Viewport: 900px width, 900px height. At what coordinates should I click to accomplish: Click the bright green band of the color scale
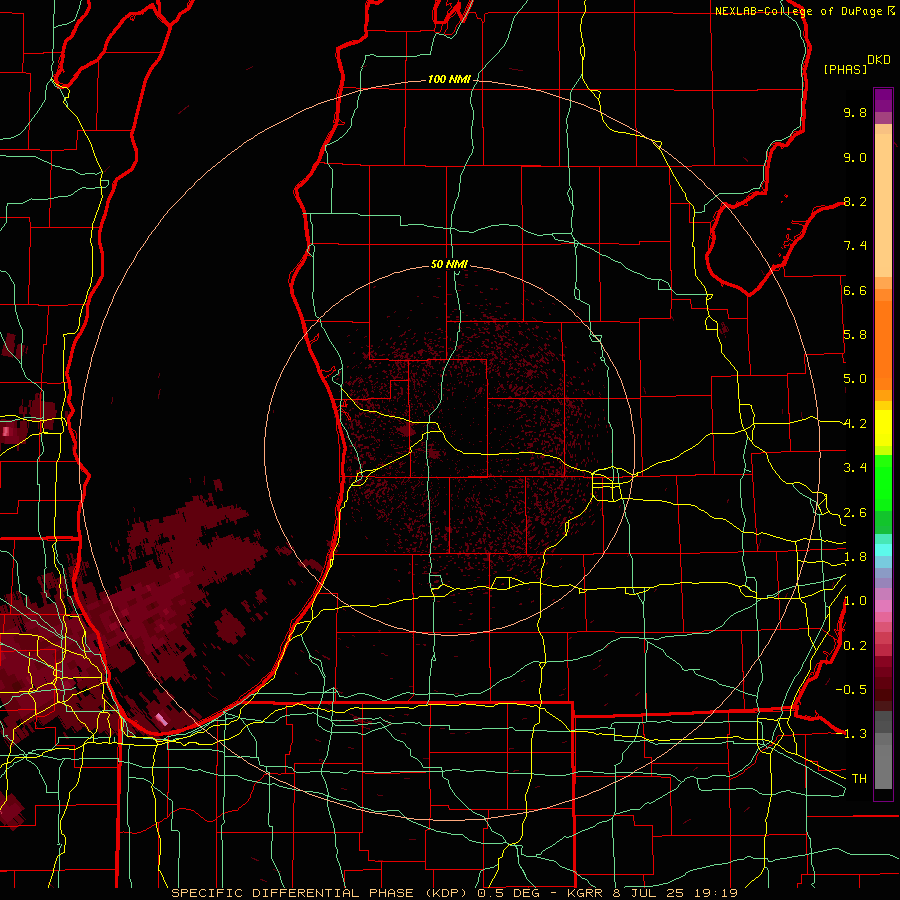coord(883,482)
